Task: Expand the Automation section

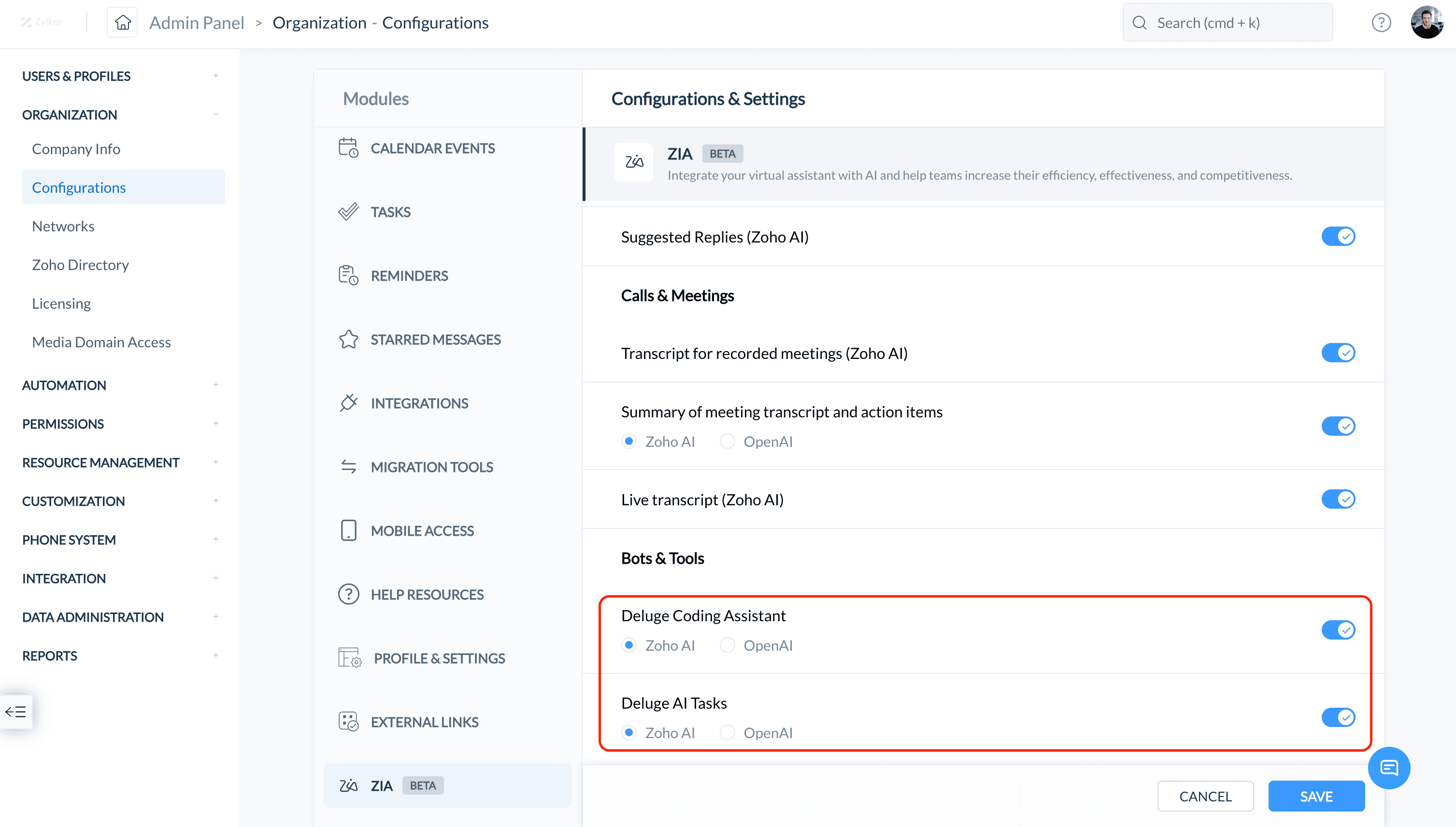Action: click(x=216, y=385)
